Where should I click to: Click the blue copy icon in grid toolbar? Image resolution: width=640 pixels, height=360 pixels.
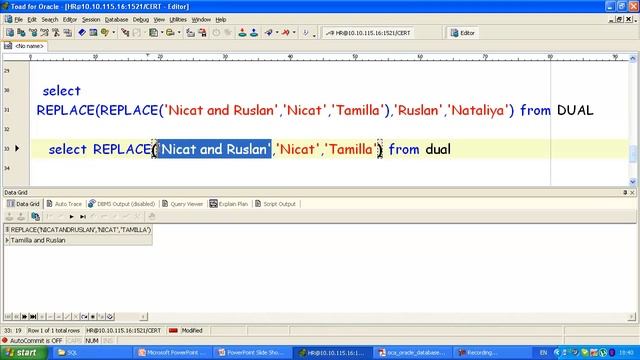36,216
